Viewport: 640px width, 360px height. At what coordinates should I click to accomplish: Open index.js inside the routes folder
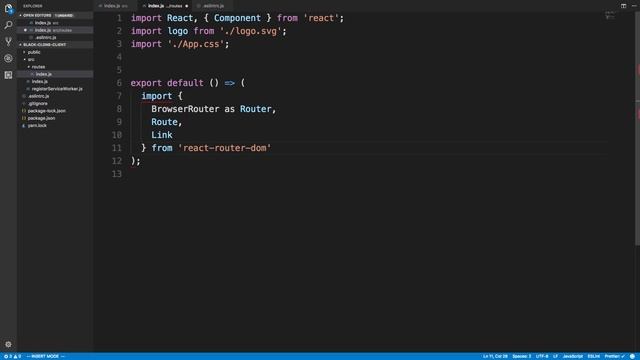[55, 74]
